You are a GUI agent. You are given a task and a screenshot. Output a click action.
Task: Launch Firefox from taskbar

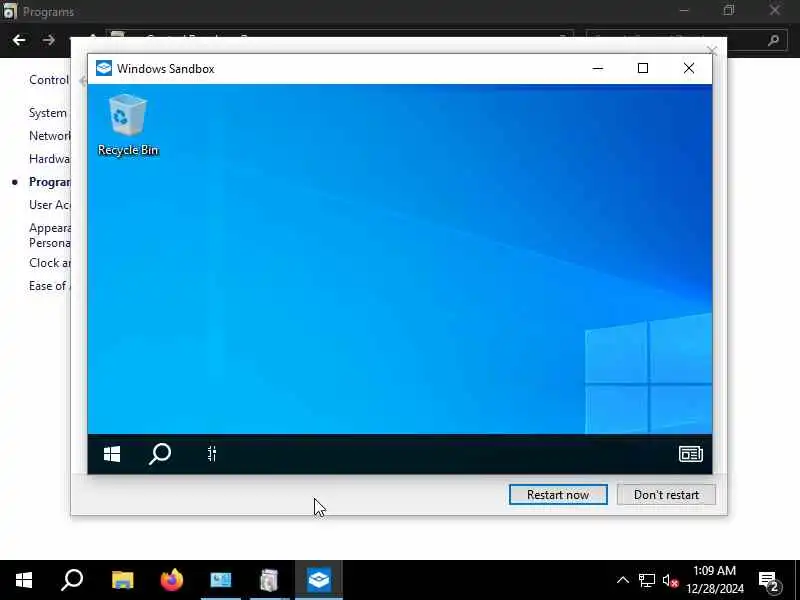pos(171,580)
